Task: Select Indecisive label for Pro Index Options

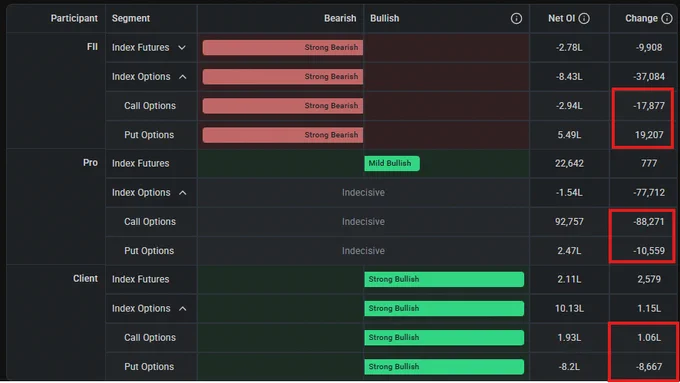Action: pyautogui.click(x=363, y=193)
